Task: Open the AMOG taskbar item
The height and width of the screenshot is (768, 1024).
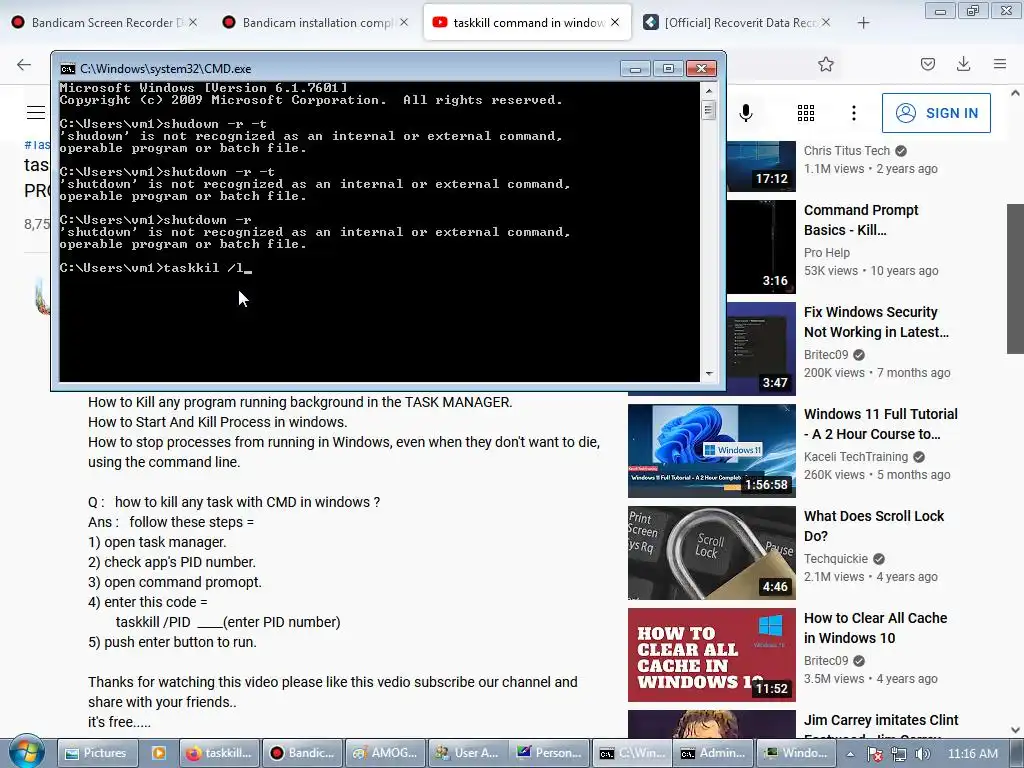Action: pyautogui.click(x=386, y=753)
